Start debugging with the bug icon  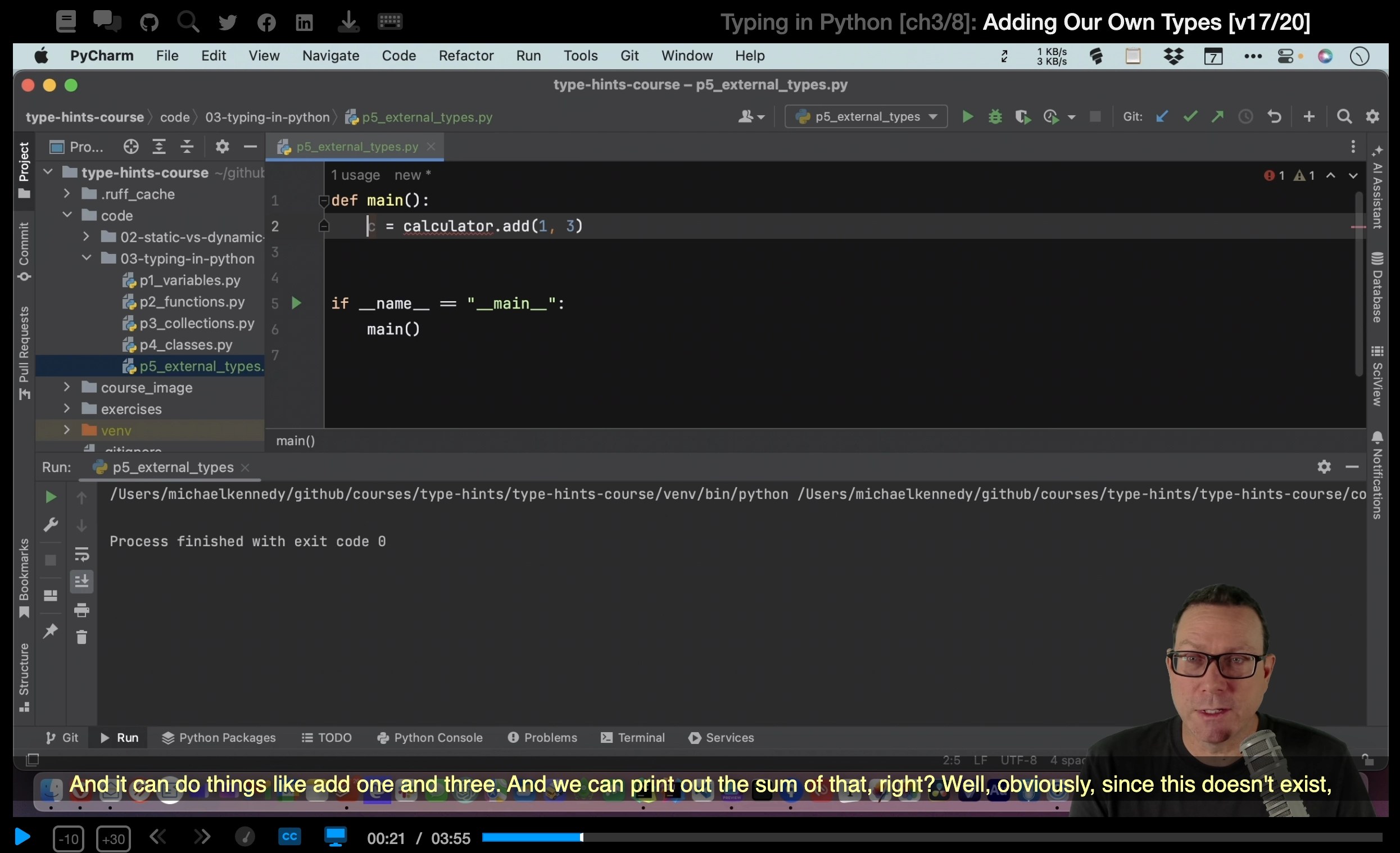tap(995, 117)
